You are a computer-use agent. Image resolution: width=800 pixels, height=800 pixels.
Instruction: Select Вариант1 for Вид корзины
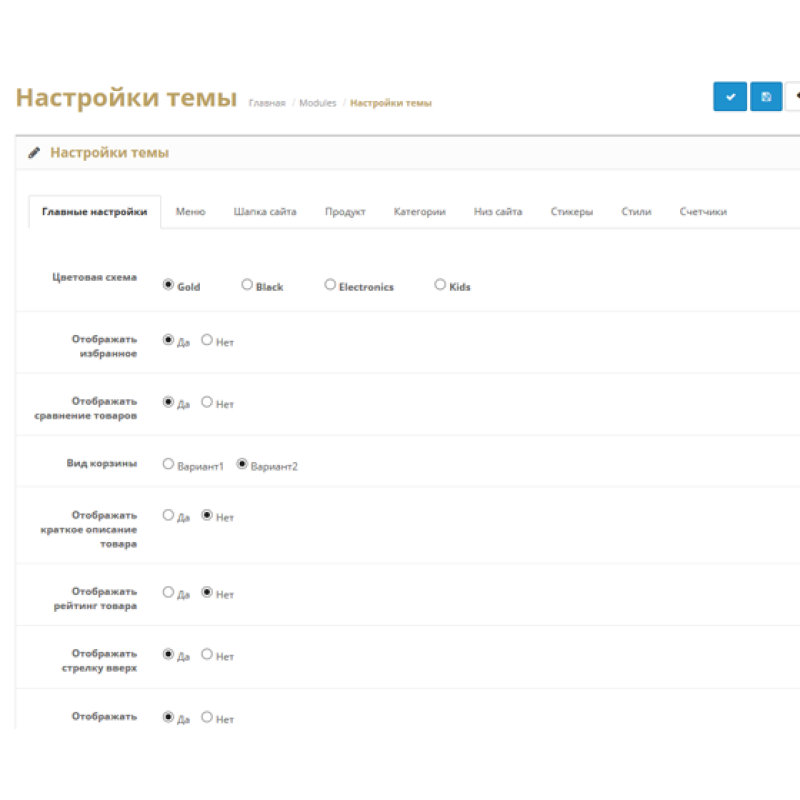click(x=168, y=463)
